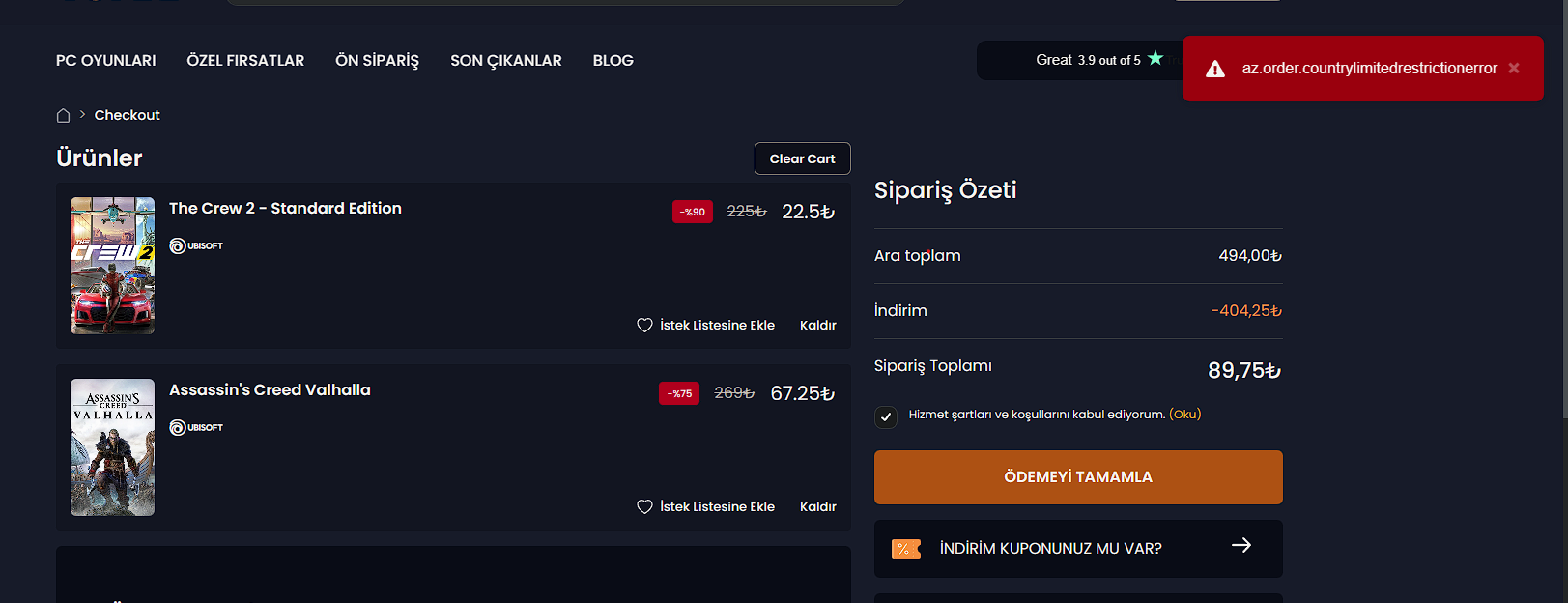
Task: Click the discount coupon ticket icon
Action: (905, 549)
